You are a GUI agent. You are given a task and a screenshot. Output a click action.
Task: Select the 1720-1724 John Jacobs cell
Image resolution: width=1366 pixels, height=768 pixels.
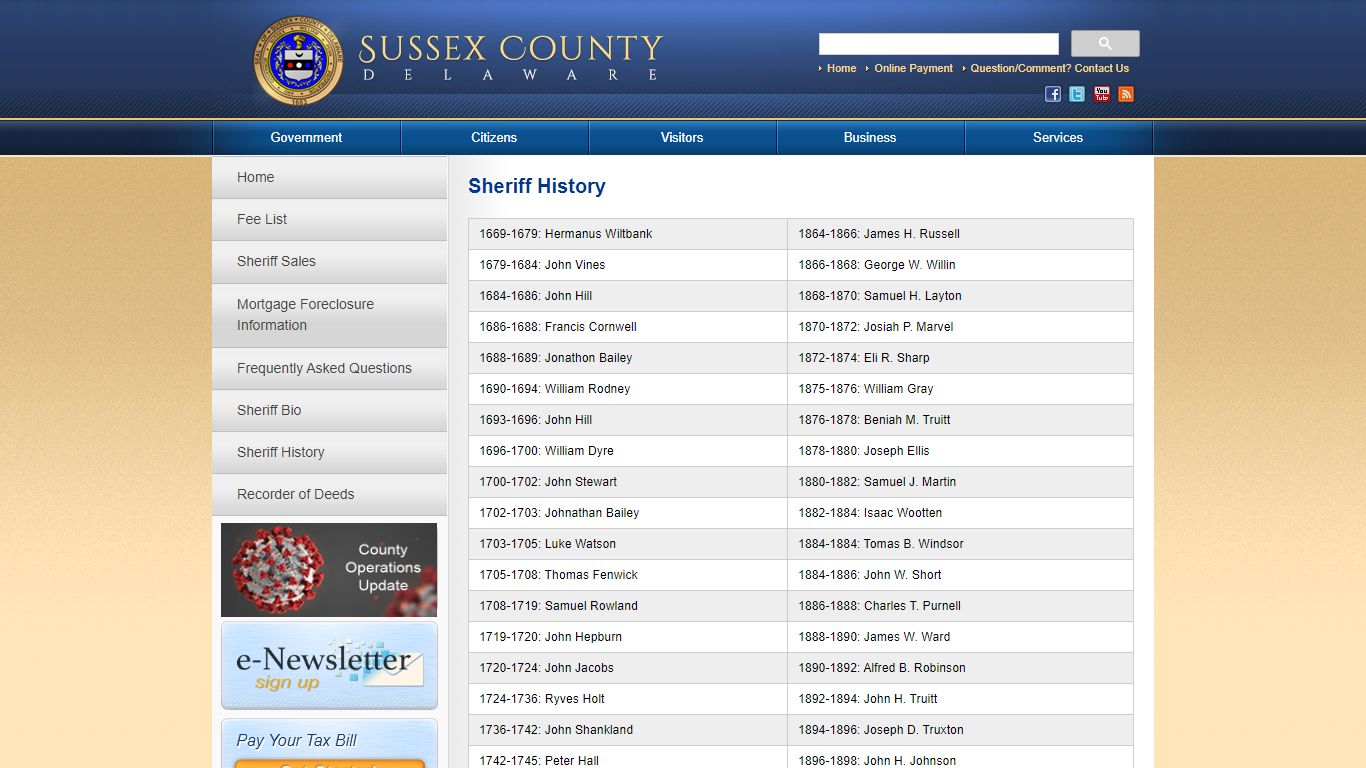click(628, 668)
